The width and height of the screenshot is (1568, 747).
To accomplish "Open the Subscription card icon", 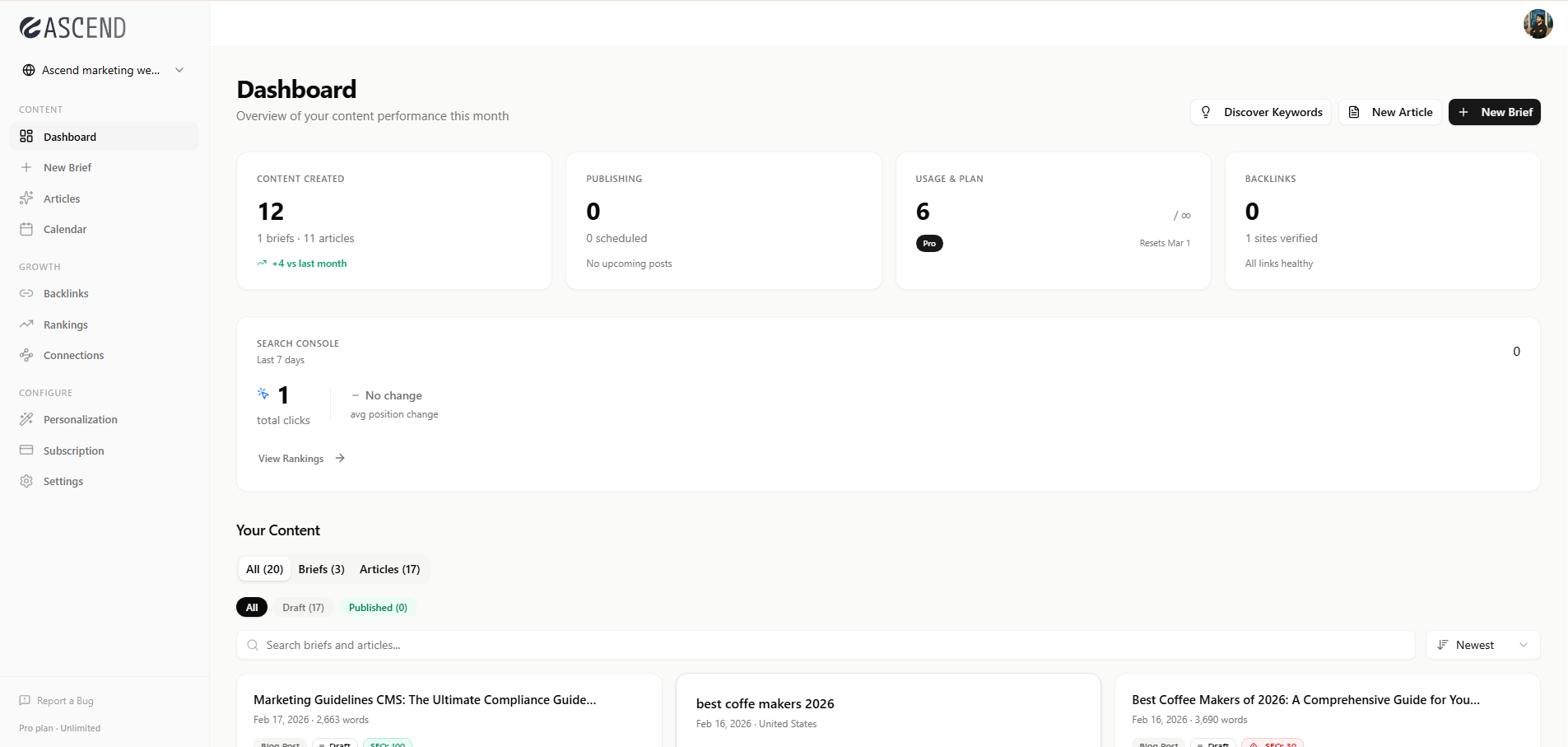I will (x=26, y=451).
